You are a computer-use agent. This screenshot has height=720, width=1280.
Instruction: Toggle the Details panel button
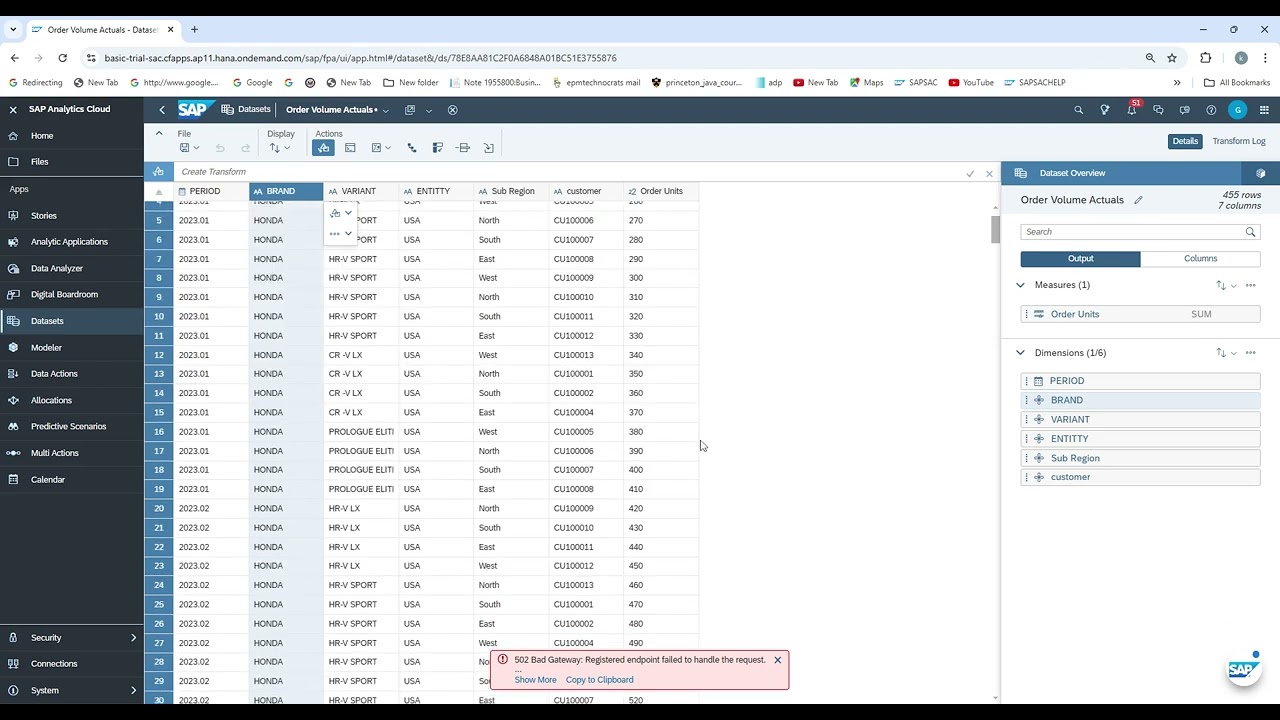pyautogui.click(x=1185, y=141)
